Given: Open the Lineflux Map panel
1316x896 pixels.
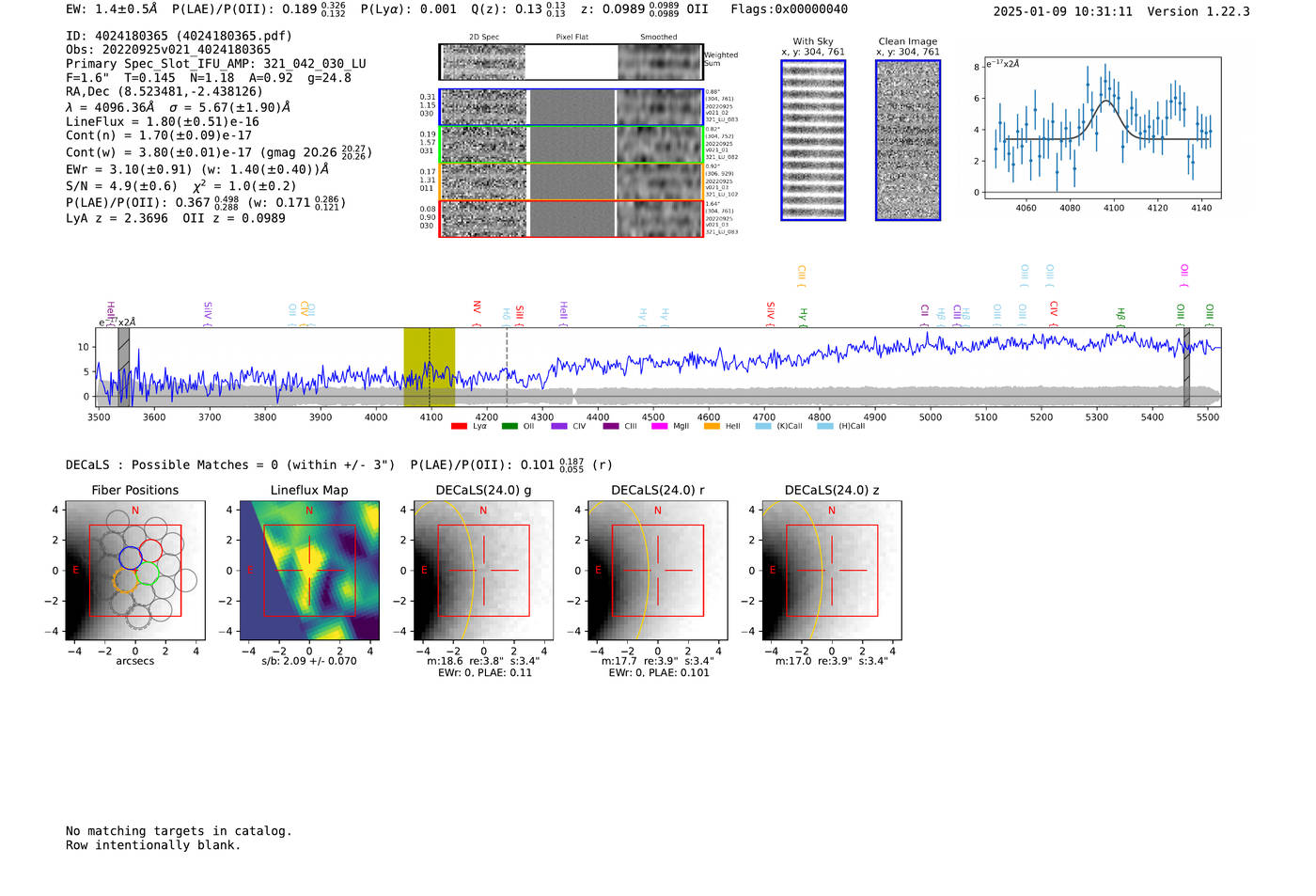Looking at the screenshot, I should pyautogui.click(x=309, y=571).
